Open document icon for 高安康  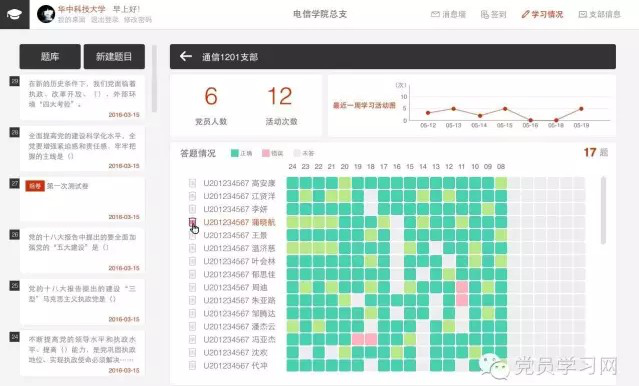pos(192,183)
